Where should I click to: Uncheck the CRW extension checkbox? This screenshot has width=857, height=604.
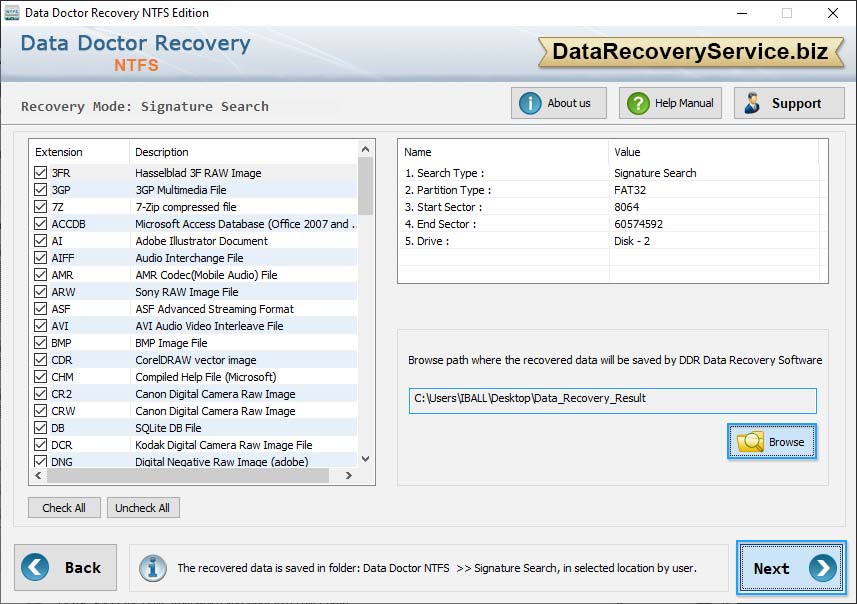(x=40, y=411)
